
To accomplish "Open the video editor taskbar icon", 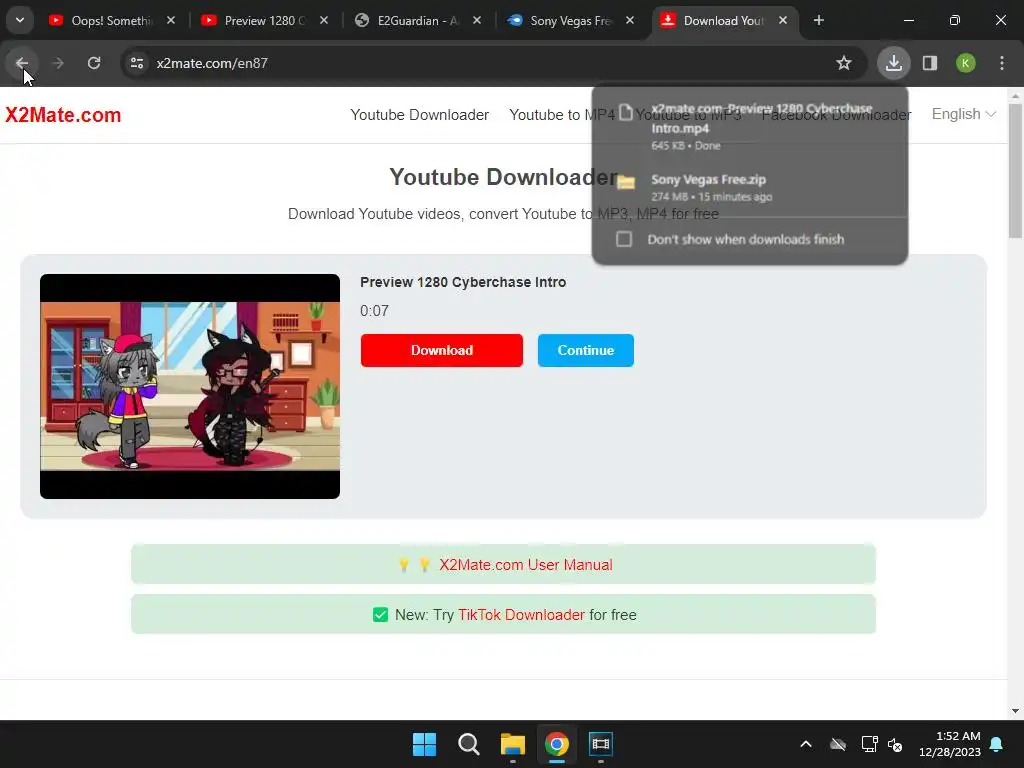I will [600, 744].
